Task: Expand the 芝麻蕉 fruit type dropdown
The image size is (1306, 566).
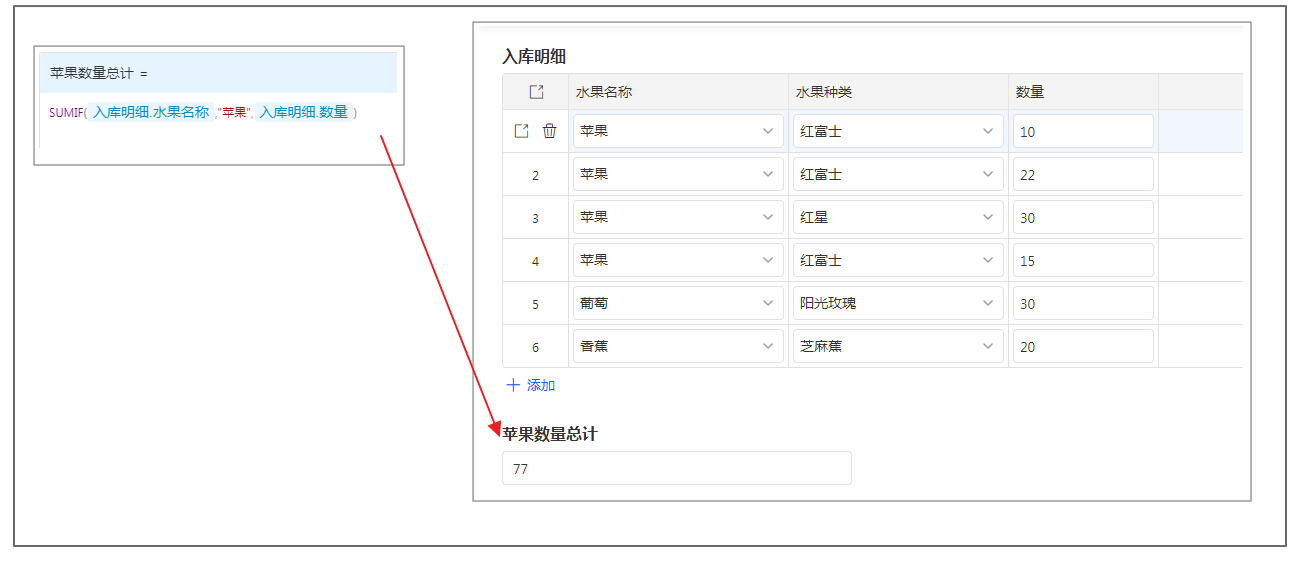Action: pyautogui.click(x=897, y=346)
